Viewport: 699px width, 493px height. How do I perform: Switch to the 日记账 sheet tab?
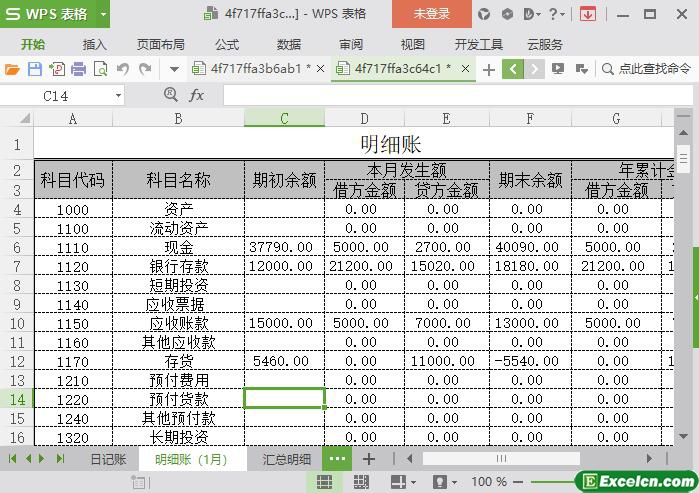coord(108,459)
